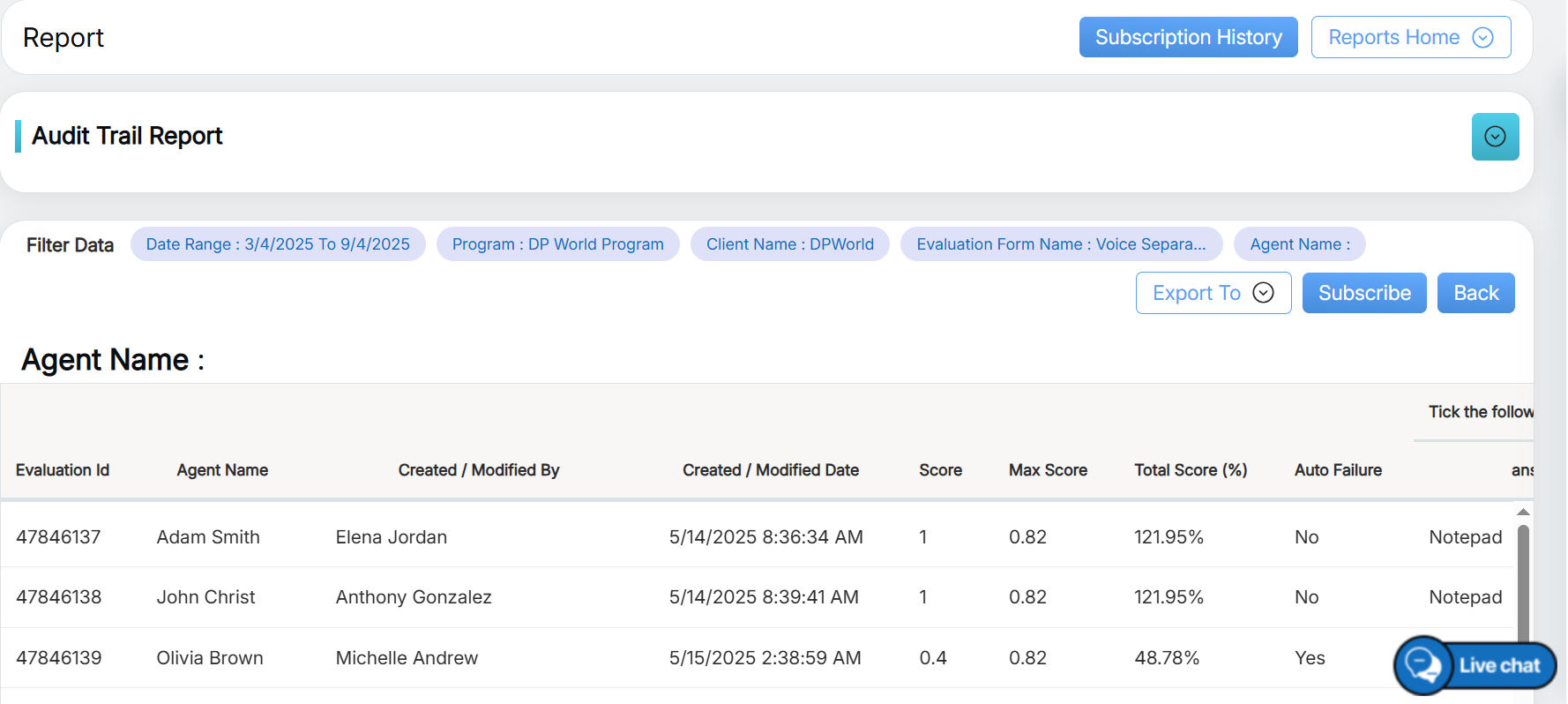The image size is (1568, 704).
Task: Sort by Evaluation Id column header
Action: click(x=63, y=470)
